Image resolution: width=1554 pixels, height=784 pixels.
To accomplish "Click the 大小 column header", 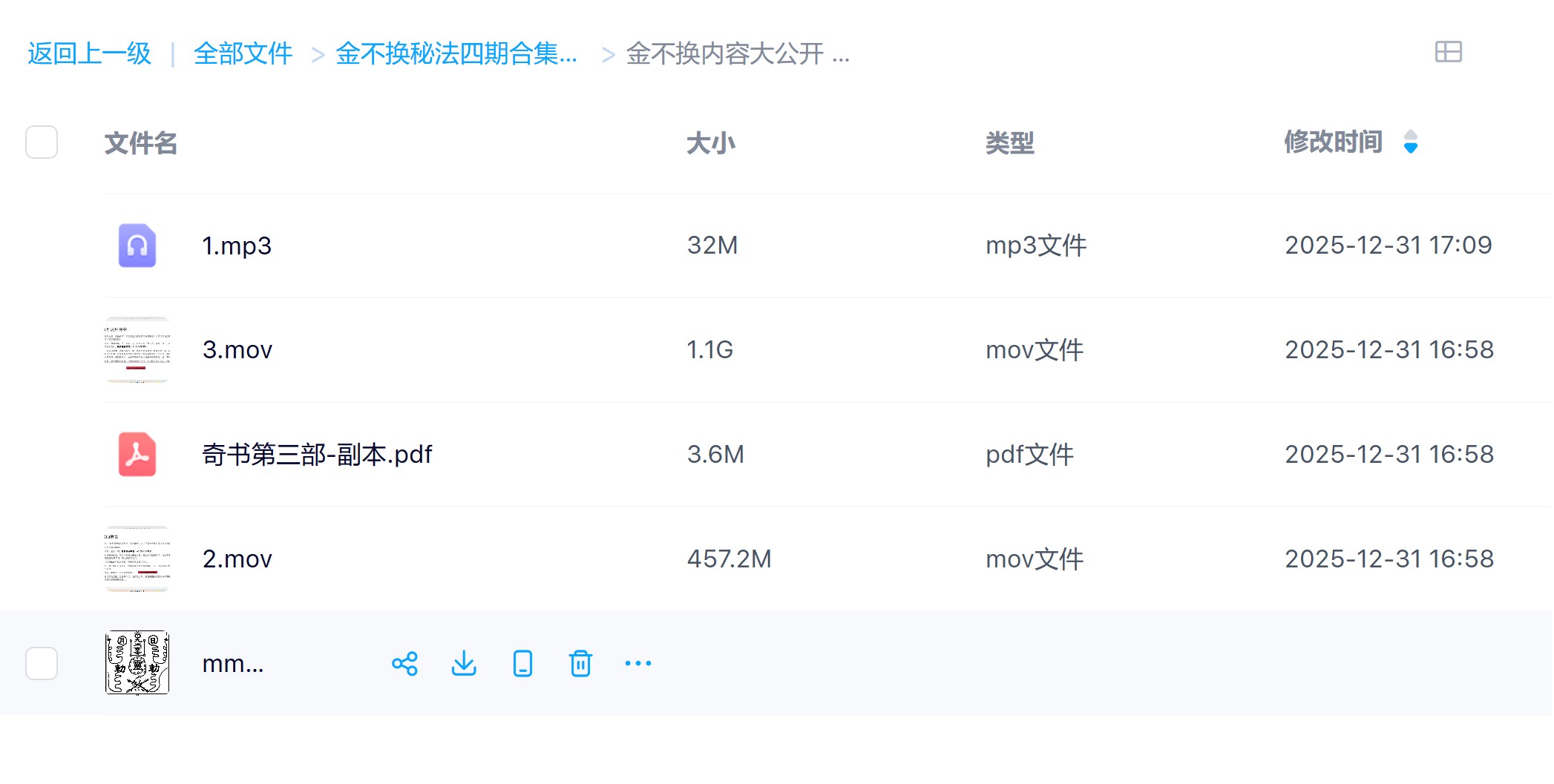I will click(710, 142).
